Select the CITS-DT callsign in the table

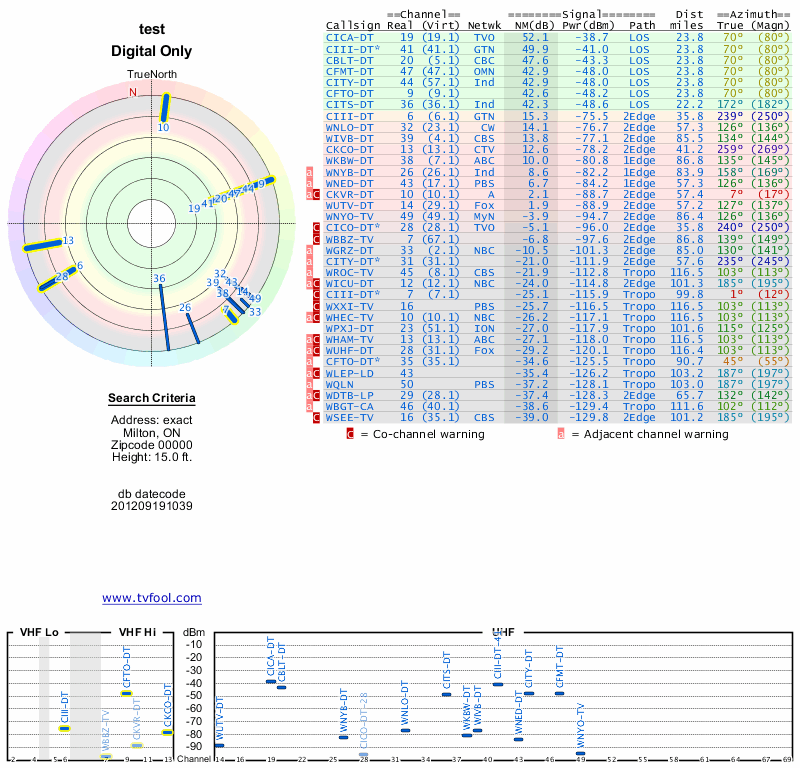(x=349, y=105)
